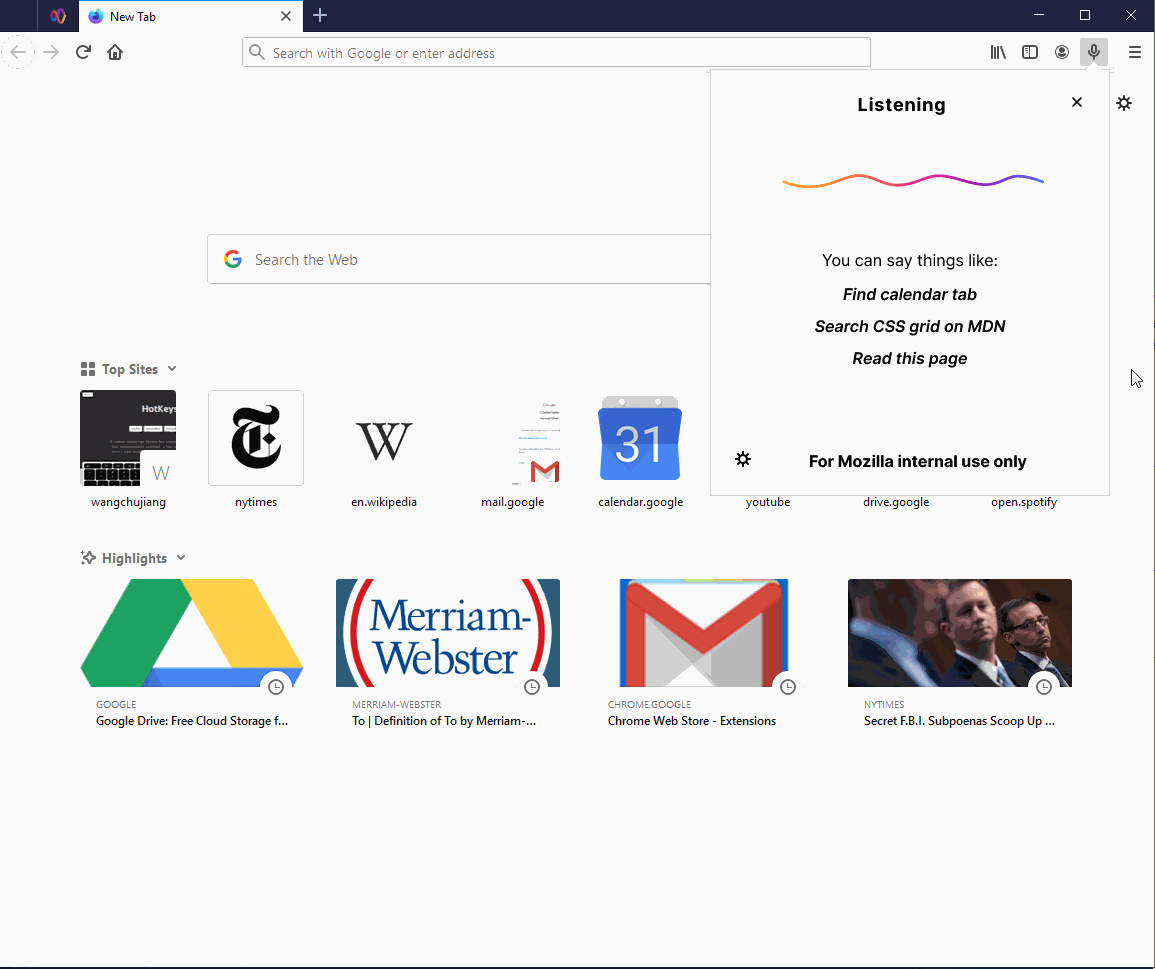The image size is (1155, 969).
Task: Open a new tab with plus button
Action: 320,15
